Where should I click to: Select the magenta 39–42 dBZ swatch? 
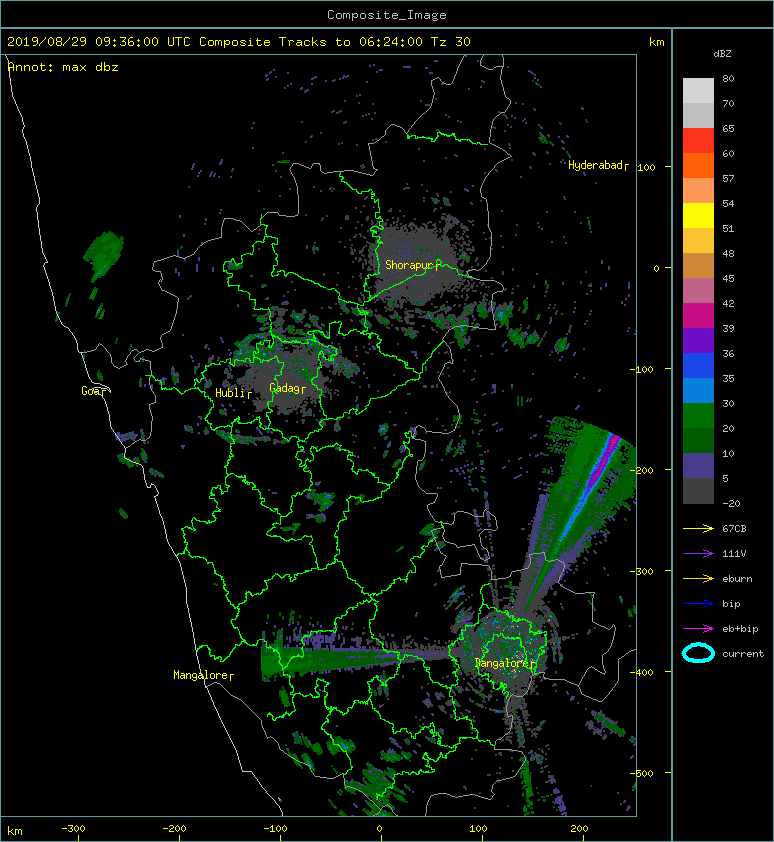(x=698, y=315)
